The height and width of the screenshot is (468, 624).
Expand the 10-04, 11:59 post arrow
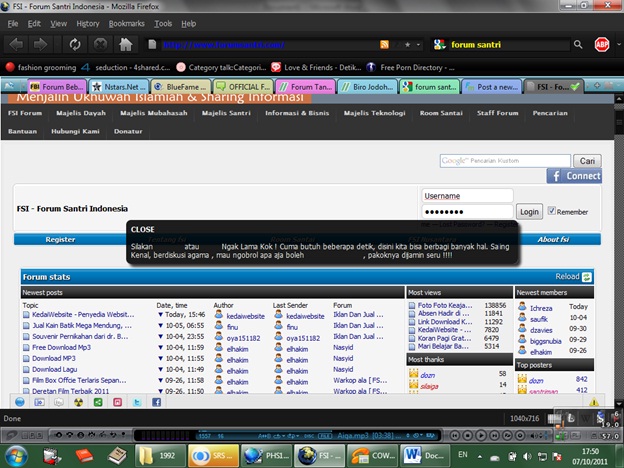(160, 347)
